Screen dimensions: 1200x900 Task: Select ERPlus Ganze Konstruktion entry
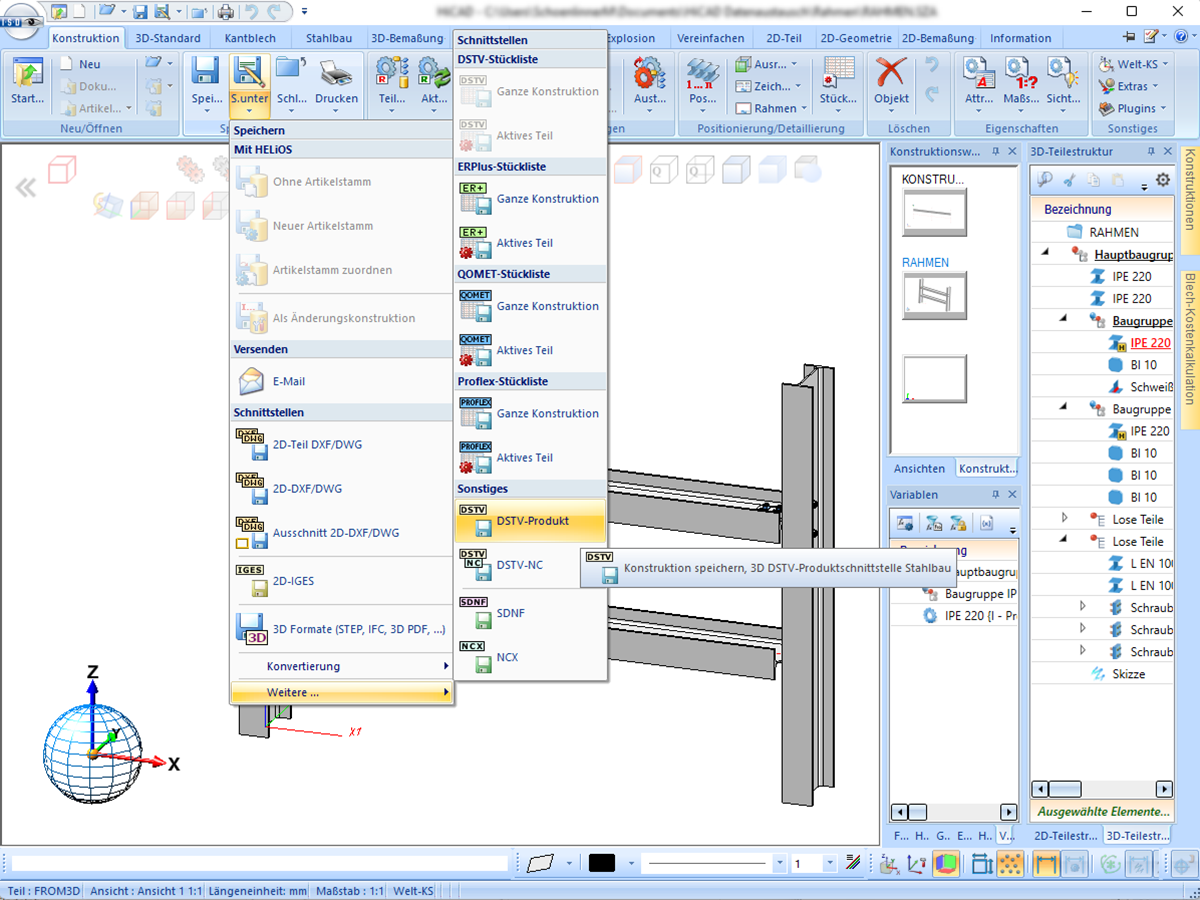click(x=531, y=199)
